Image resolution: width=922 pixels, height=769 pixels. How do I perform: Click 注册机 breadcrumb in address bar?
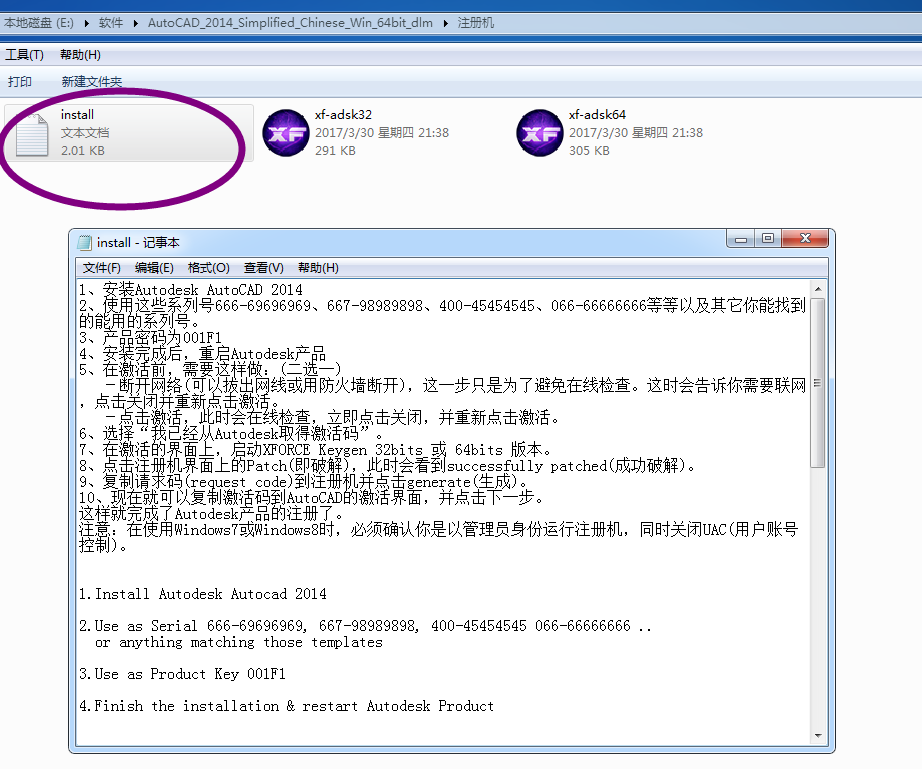tap(476, 23)
